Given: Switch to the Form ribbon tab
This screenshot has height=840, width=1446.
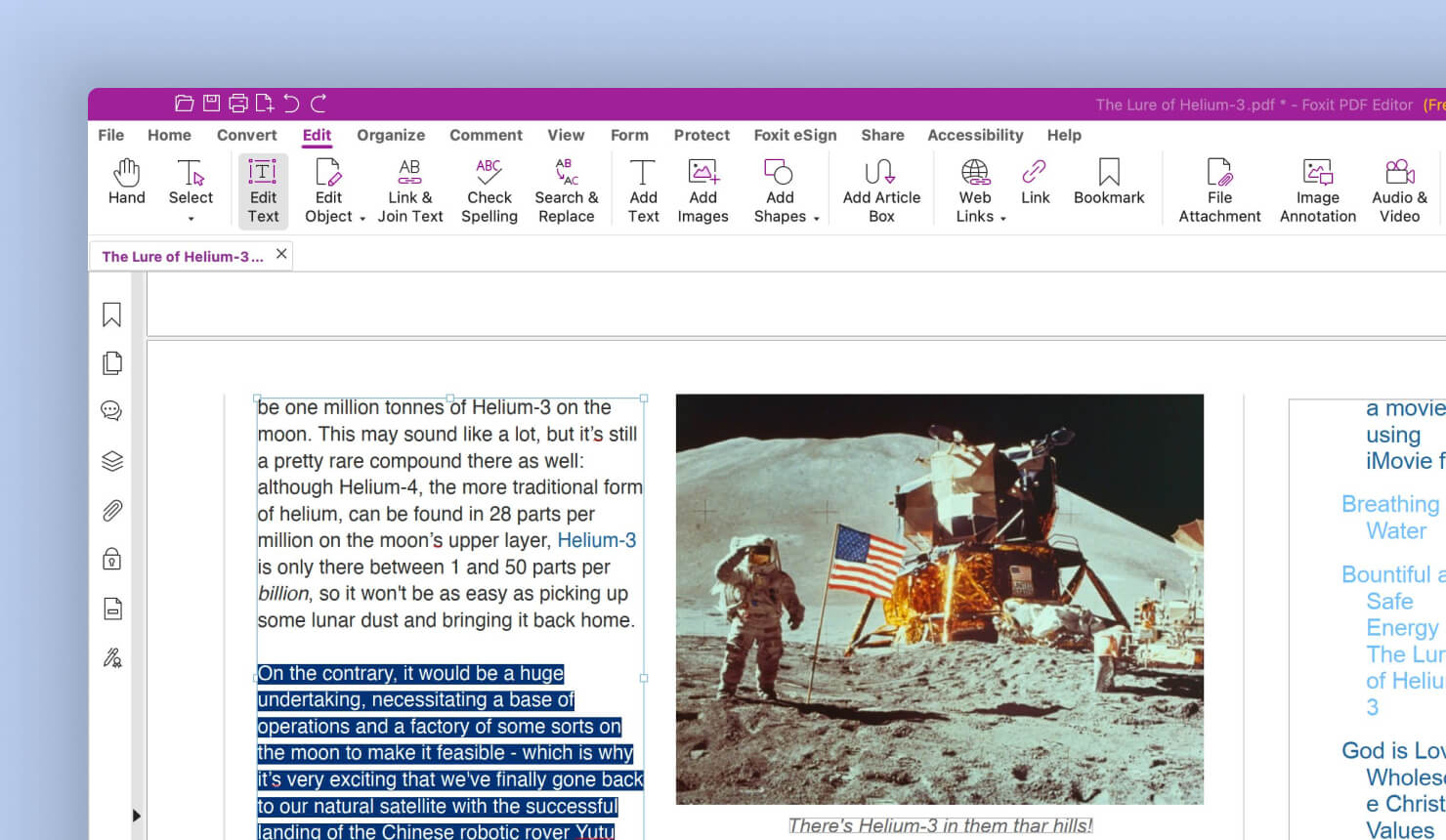Looking at the screenshot, I should coord(629,135).
